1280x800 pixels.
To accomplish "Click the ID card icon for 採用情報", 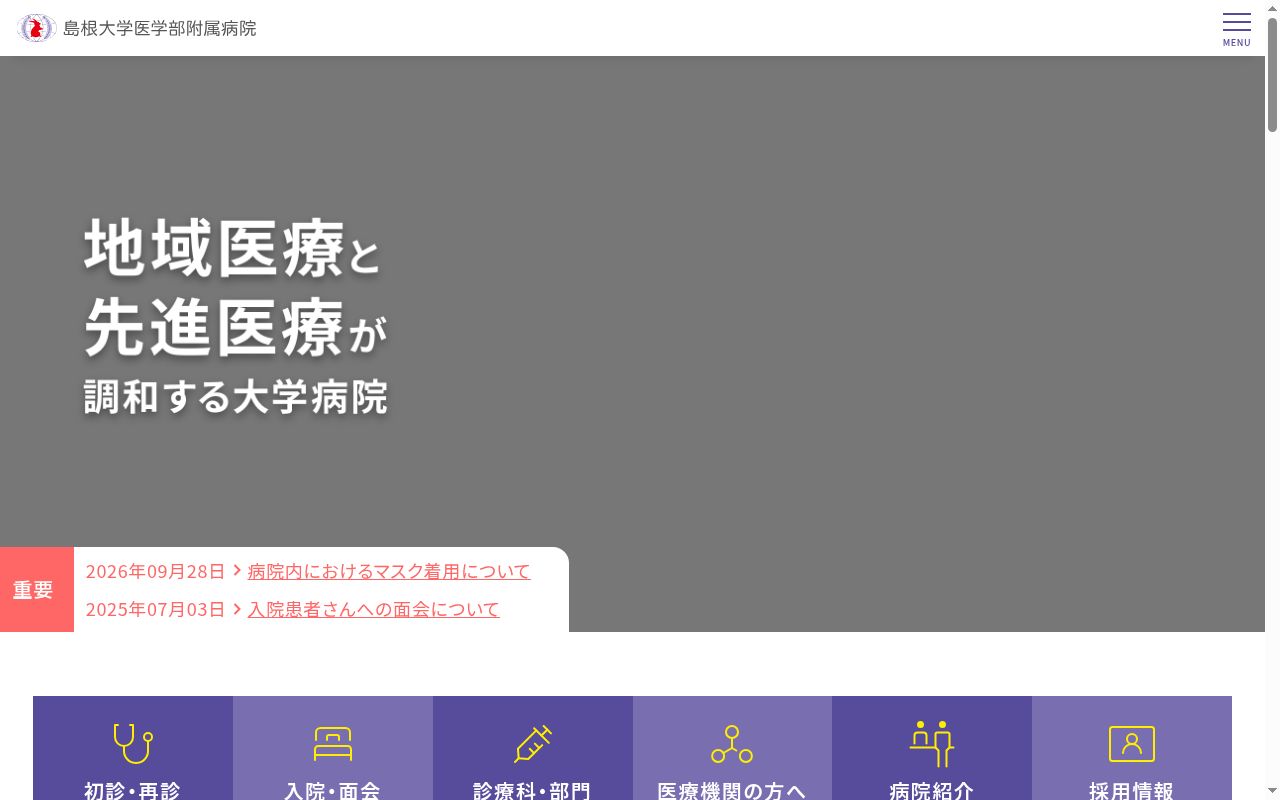I will (1132, 744).
